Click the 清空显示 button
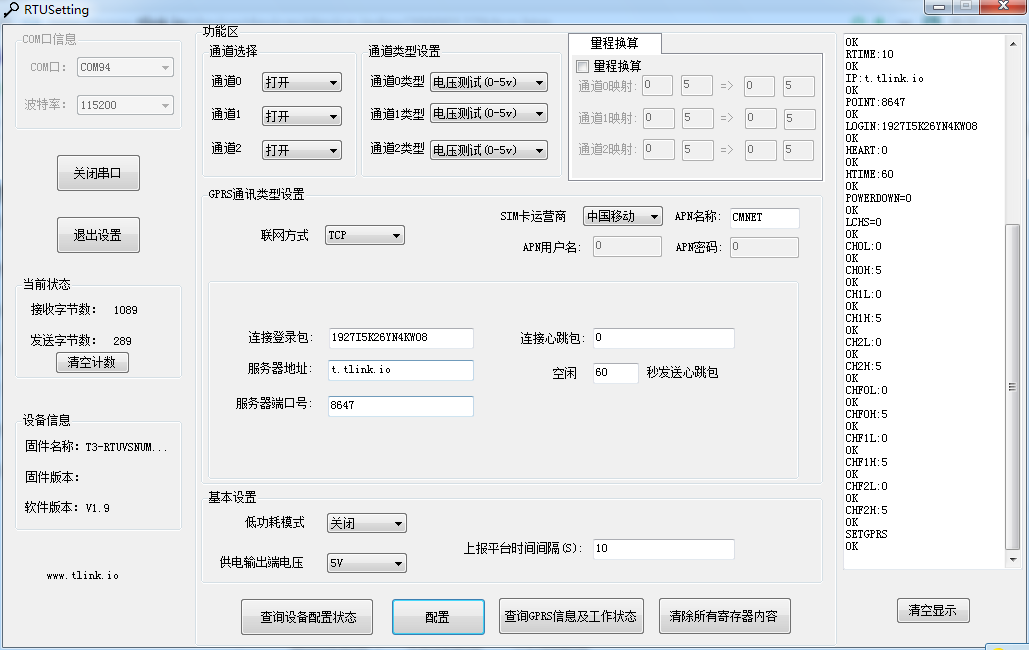1029x650 pixels. point(932,610)
